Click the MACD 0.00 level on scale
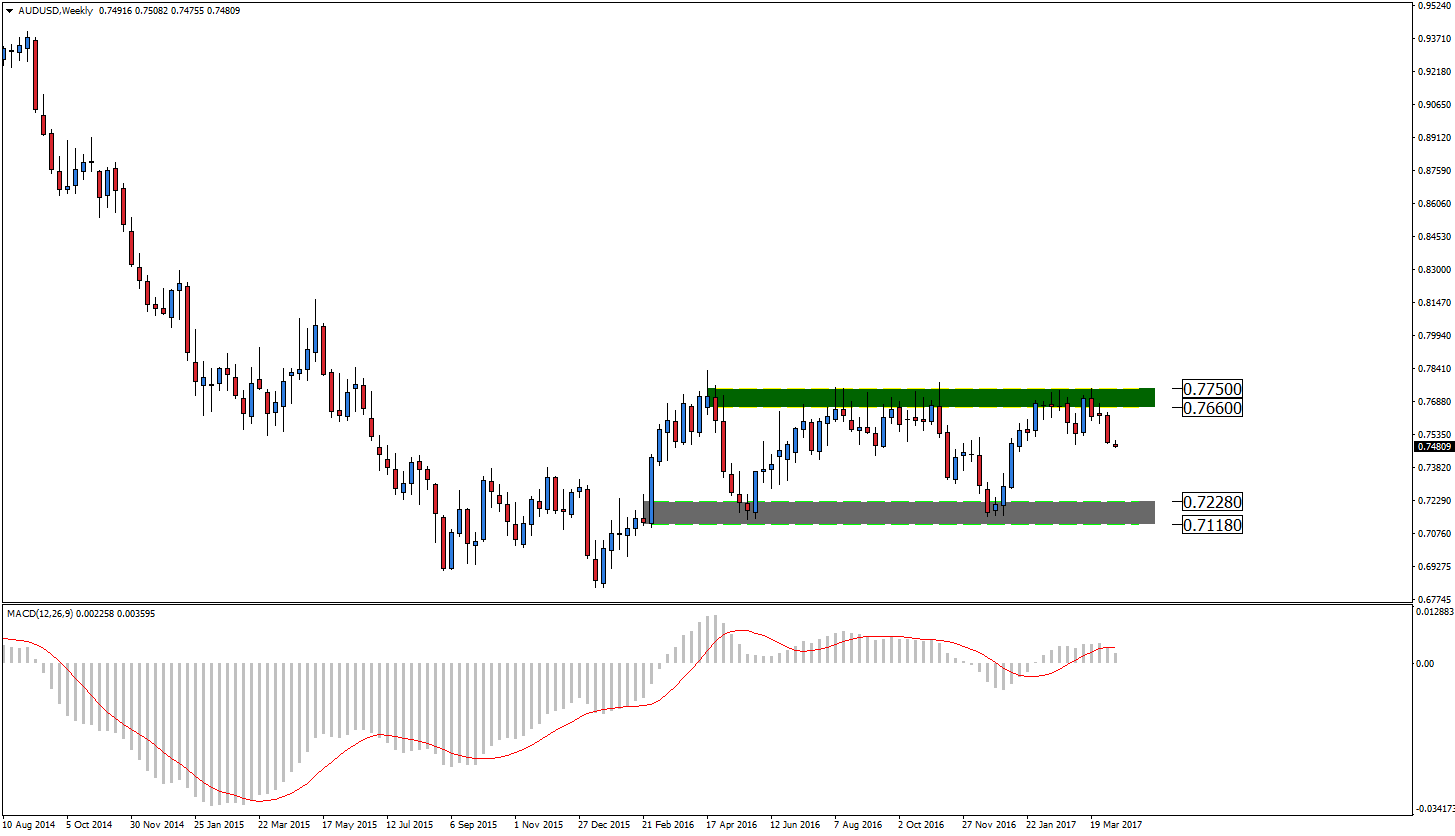The width and height of the screenshot is (1455, 836). 1426,663
